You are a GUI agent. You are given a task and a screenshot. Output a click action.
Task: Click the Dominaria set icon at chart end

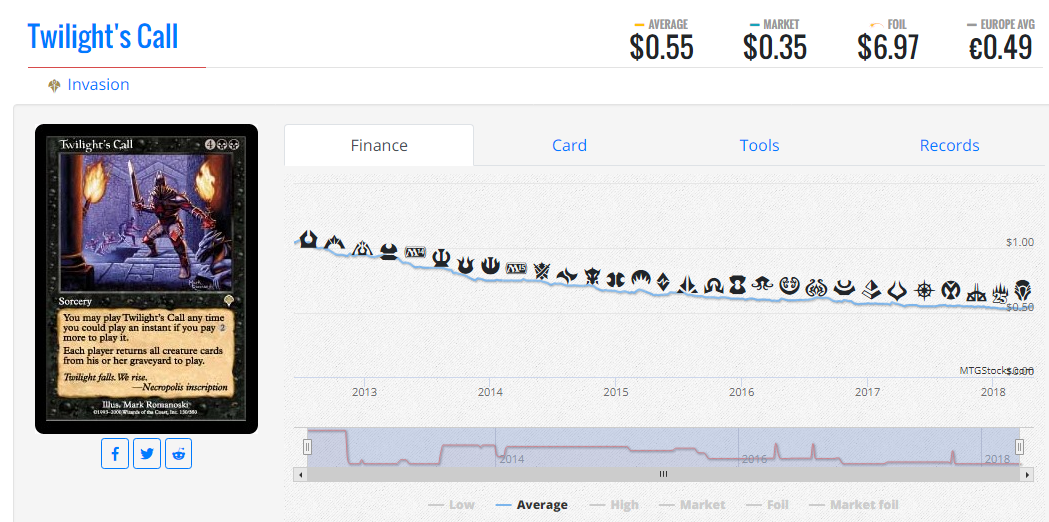[1022, 290]
